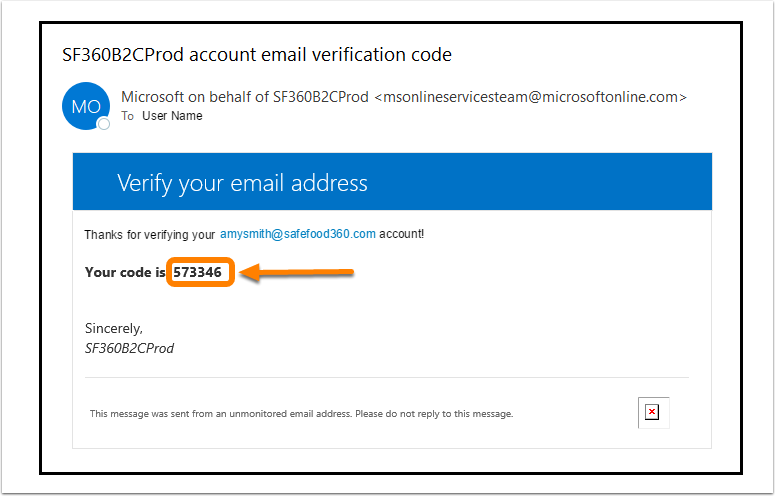This screenshot has height=496, width=775.
Task: Click the "Sincerely," closing text
Action: click(x=114, y=328)
